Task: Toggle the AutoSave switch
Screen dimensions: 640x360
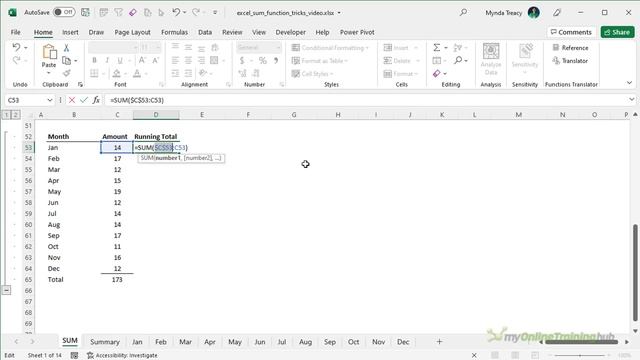Action: point(64,12)
